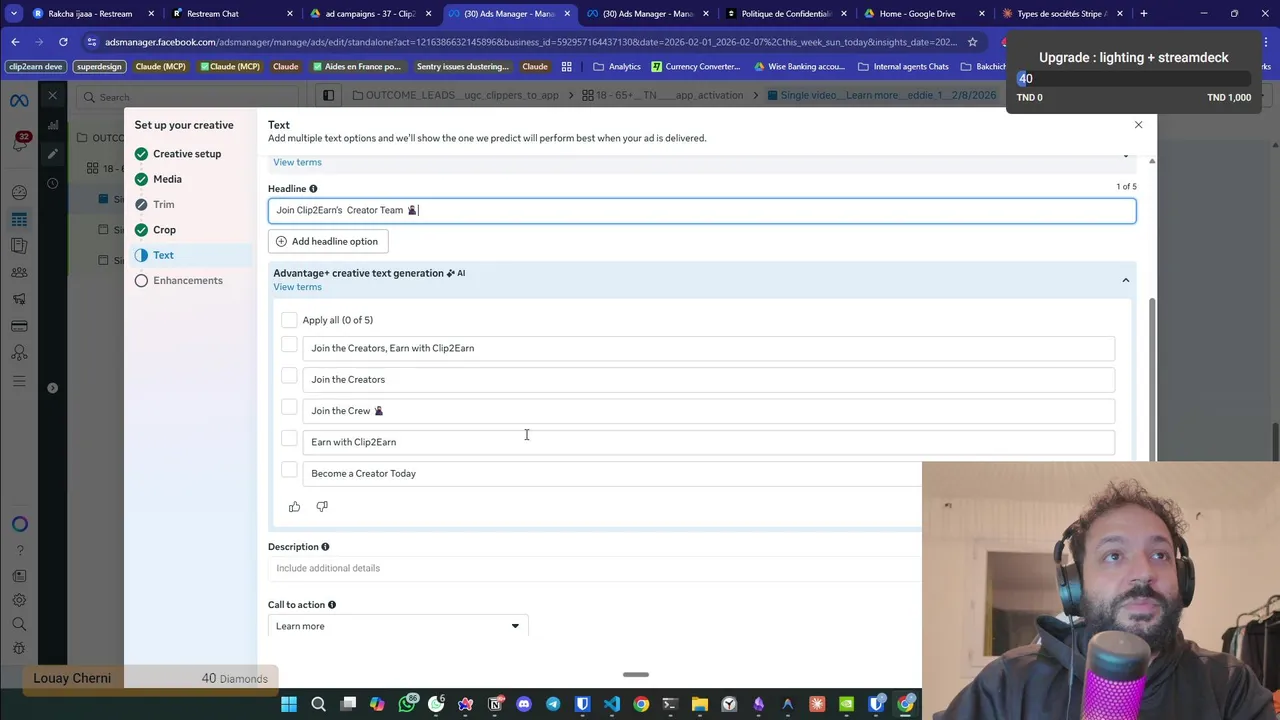This screenshot has height=720, width=1280.
Task: Switch to 'Restream Chat' browser tab
Action: click(x=230, y=14)
